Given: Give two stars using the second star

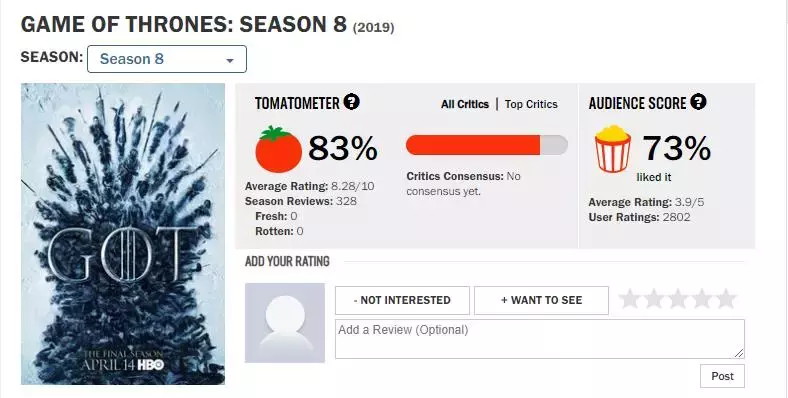Looking at the screenshot, I should click(653, 299).
